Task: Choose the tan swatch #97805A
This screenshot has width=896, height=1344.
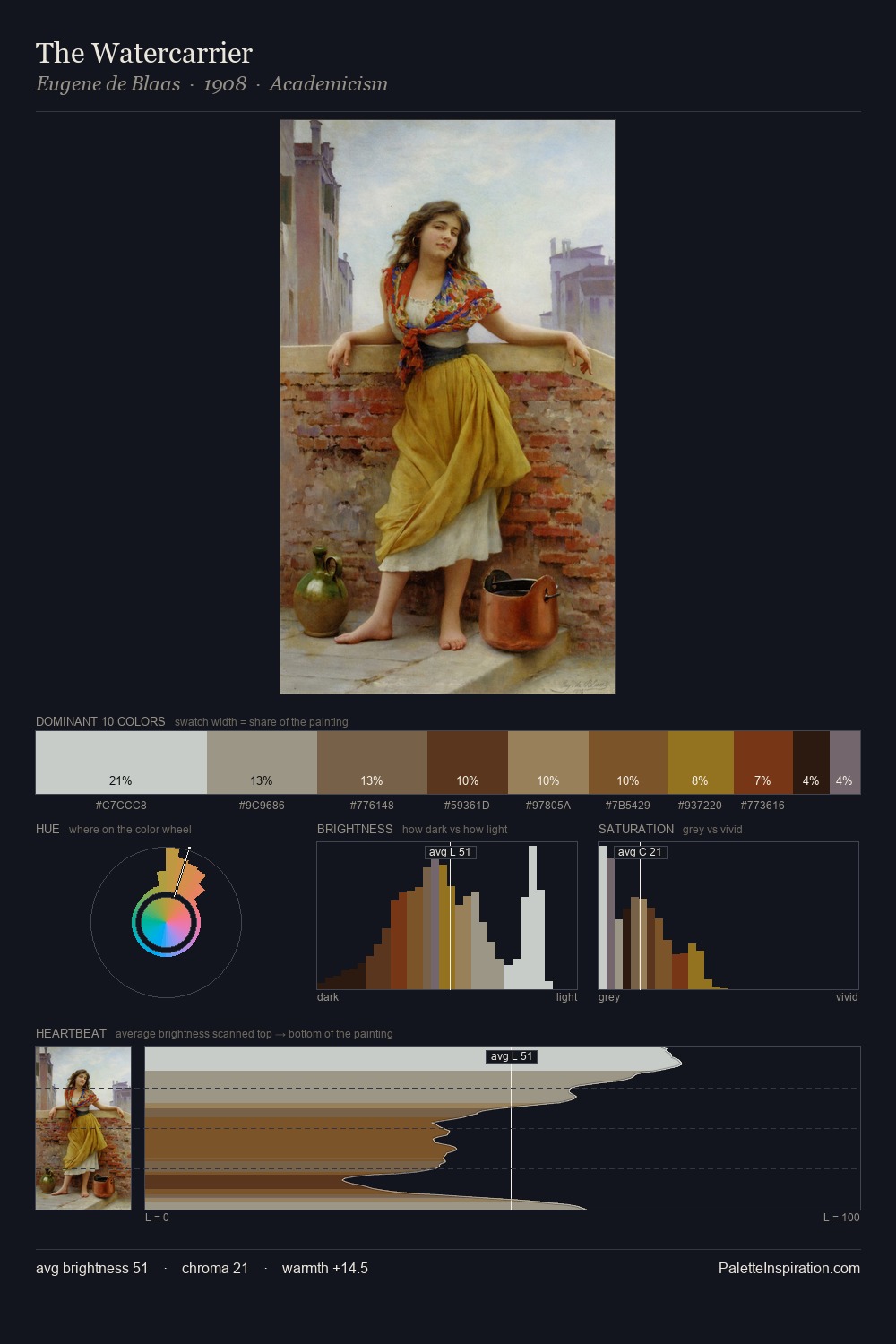Action: pyautogui.click(x=548, y=762)
